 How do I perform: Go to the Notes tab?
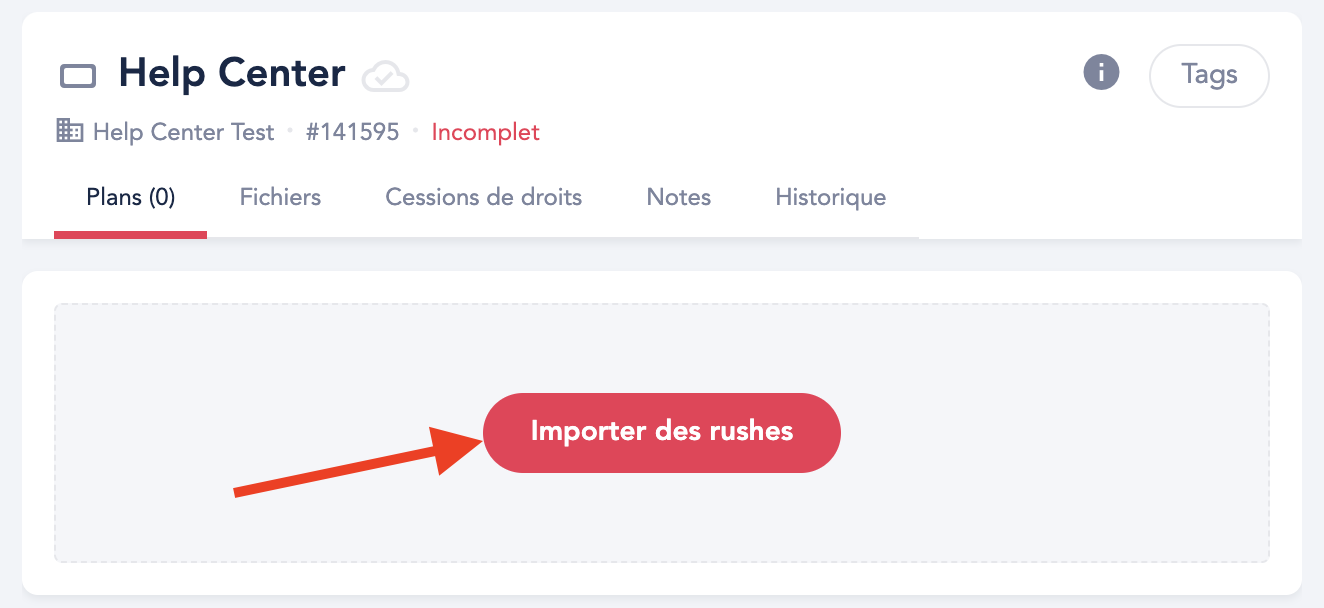coord(679,197)
